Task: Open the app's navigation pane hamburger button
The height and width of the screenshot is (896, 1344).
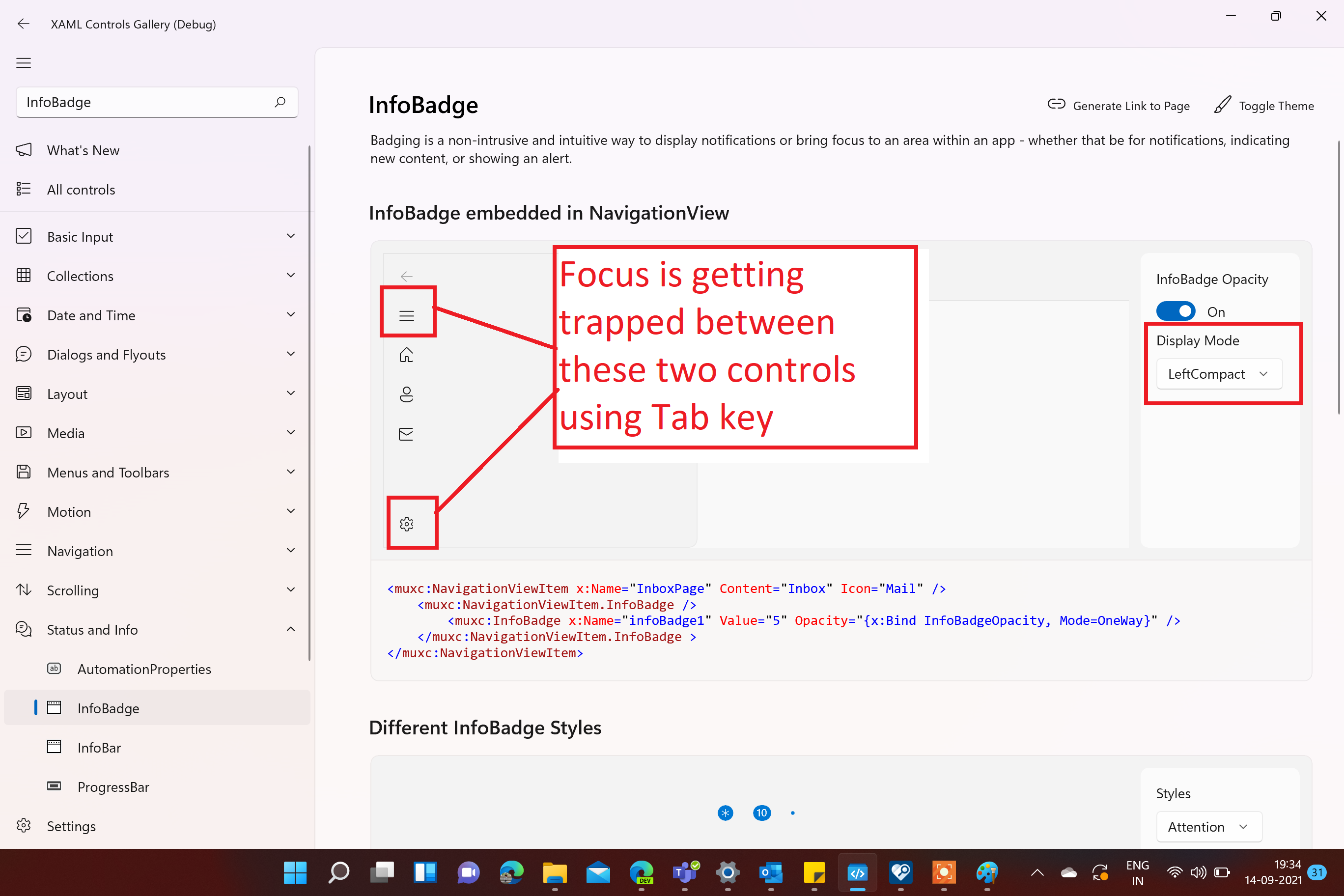Action: (x=24, y=63)
